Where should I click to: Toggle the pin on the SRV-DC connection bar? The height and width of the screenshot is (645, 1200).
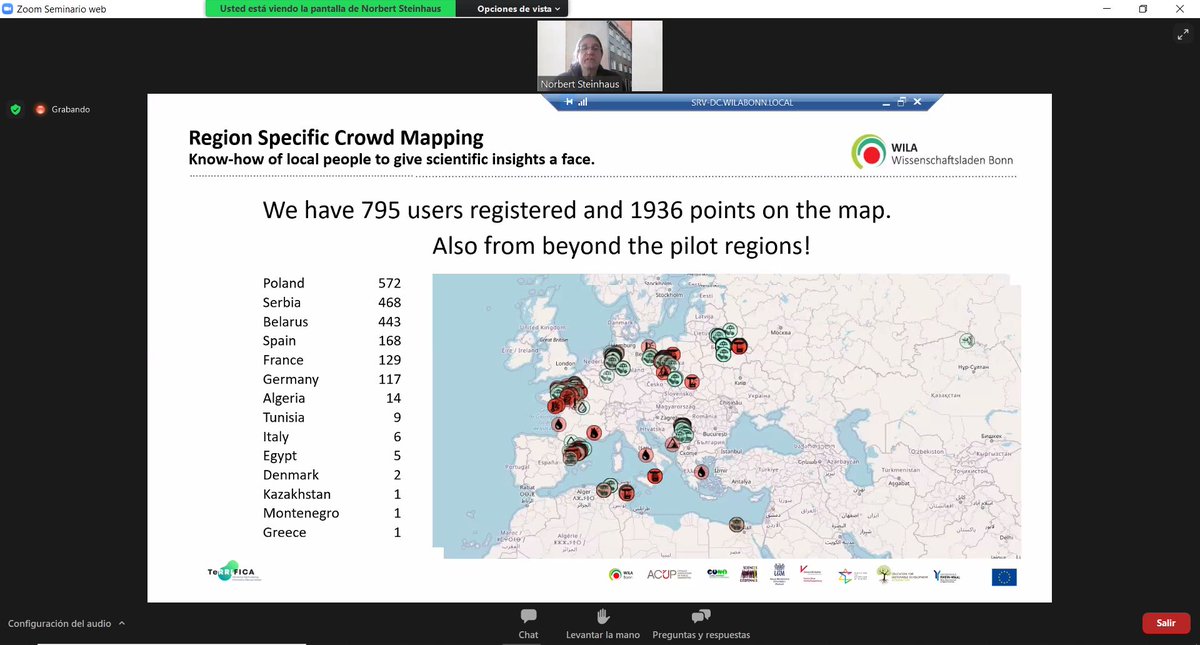(x=570, y=101)
